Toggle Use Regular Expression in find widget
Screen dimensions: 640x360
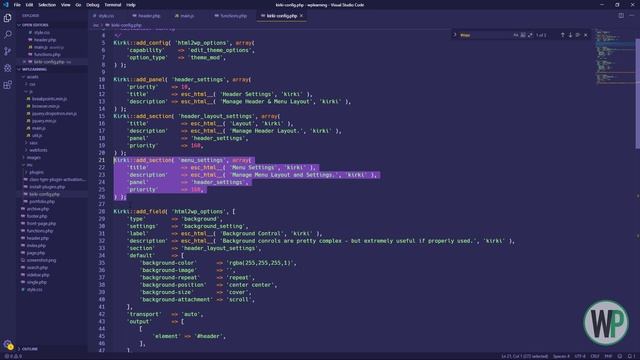530,35
